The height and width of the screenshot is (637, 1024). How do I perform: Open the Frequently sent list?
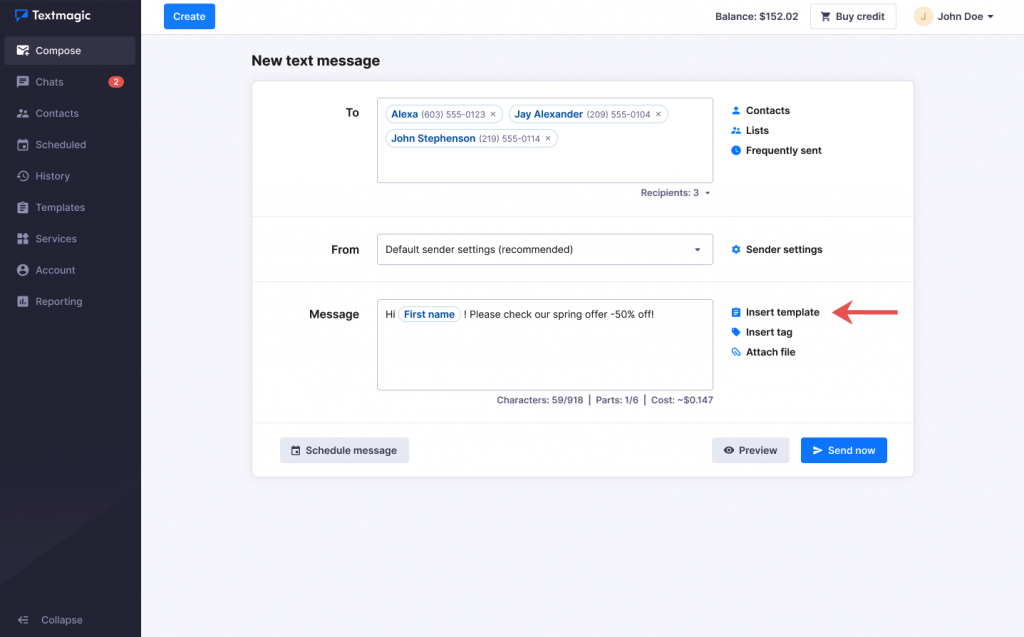(781, 150)
